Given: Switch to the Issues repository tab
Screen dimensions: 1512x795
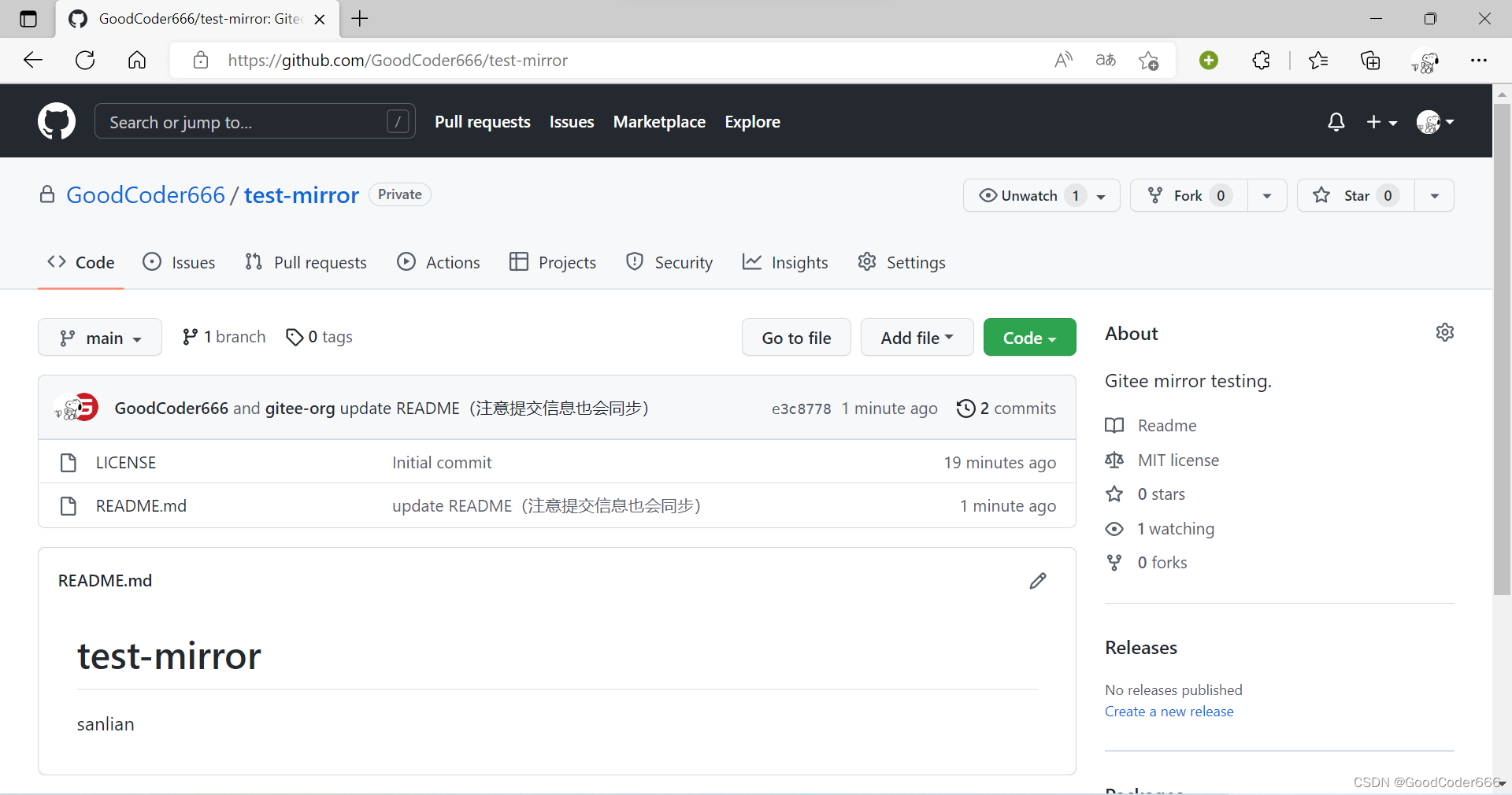Looking at the screenshot, I should click(179, 262).
